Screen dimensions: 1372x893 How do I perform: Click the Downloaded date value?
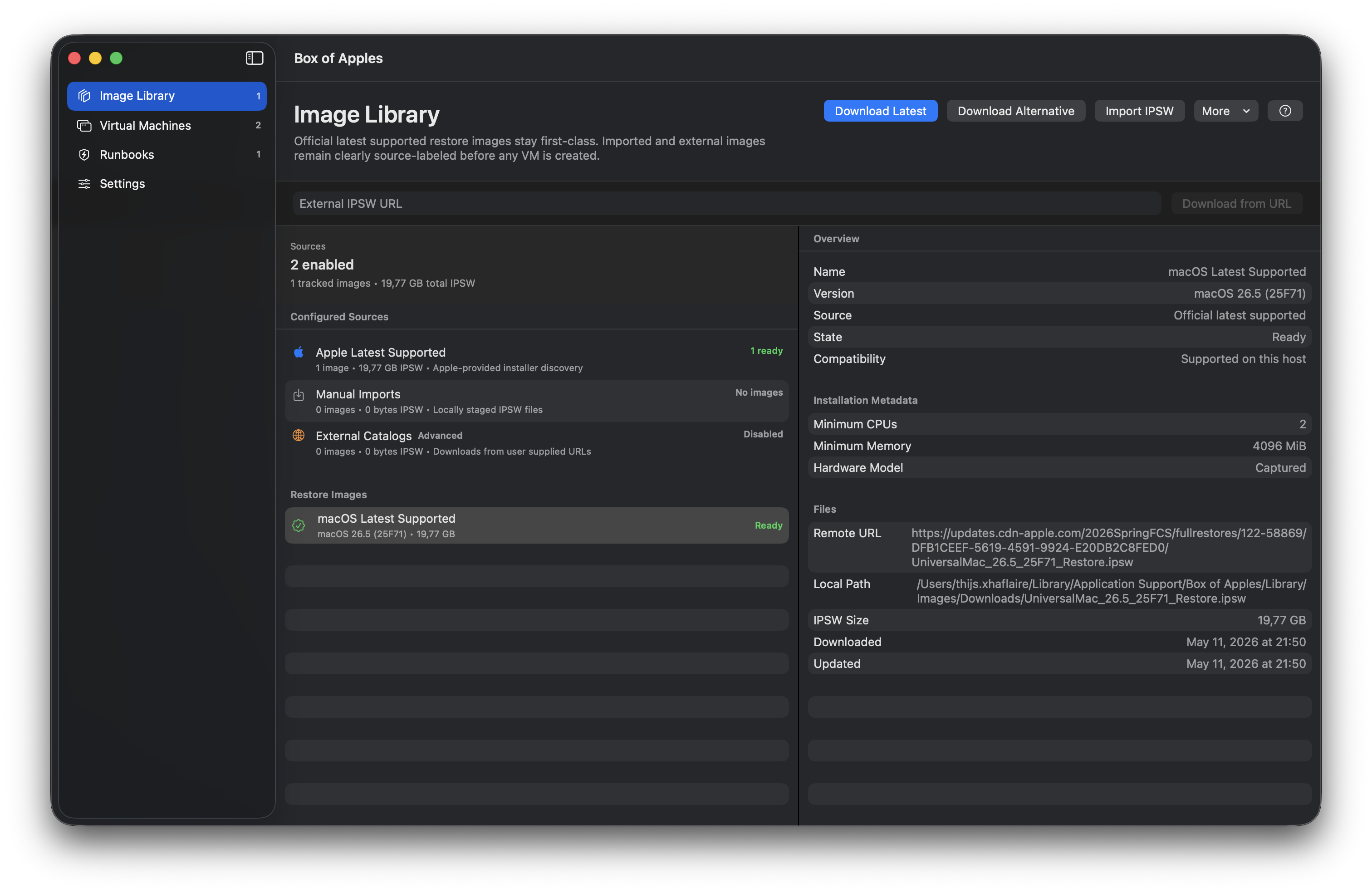(1246, 642)
